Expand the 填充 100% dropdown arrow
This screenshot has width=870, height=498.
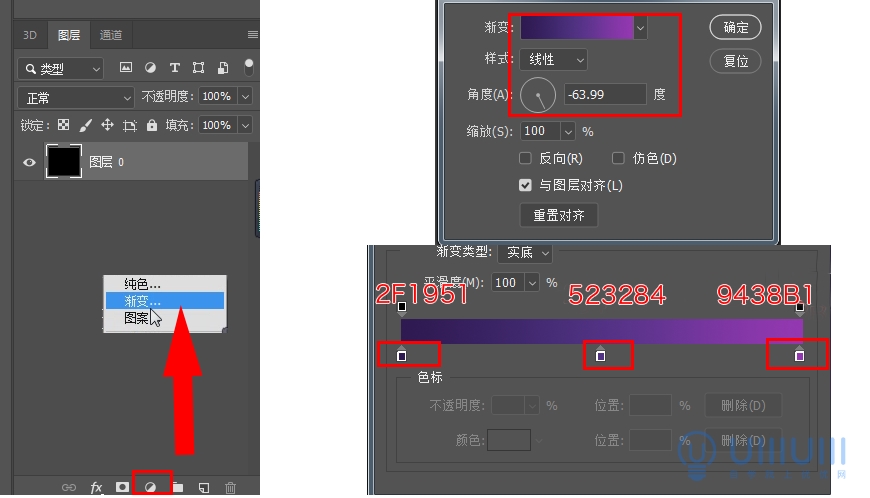[245, 125]
